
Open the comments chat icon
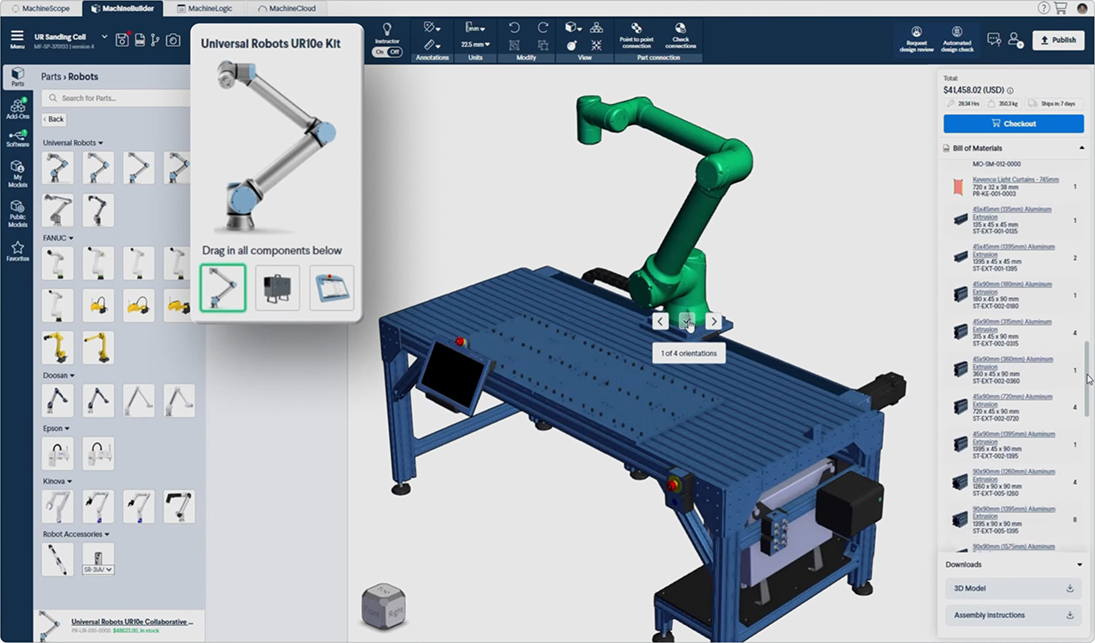(x=994, y=40)
